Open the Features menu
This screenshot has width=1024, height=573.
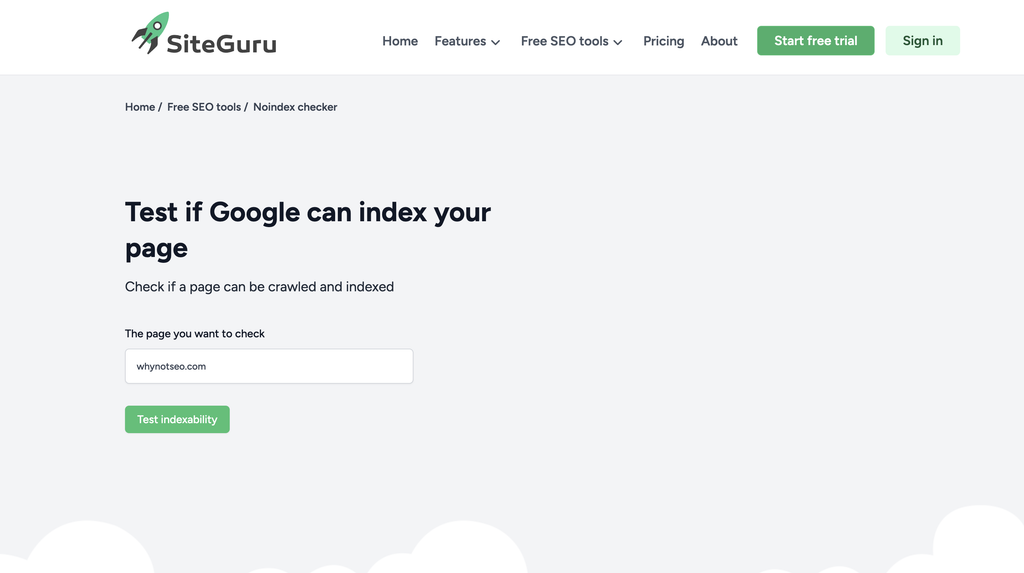pyautogui.click(x=467, y=41)
